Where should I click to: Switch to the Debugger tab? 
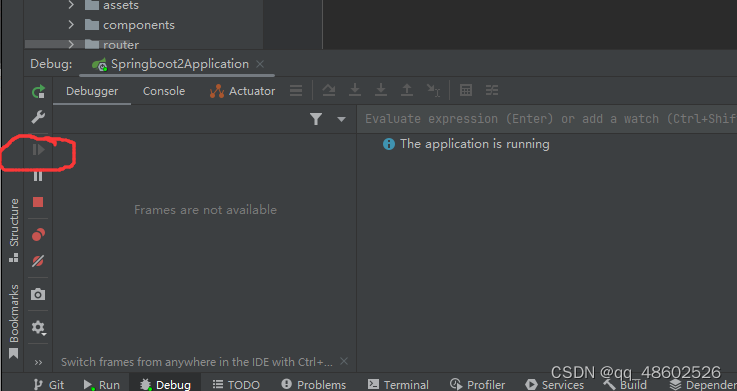tap(92, 91)
